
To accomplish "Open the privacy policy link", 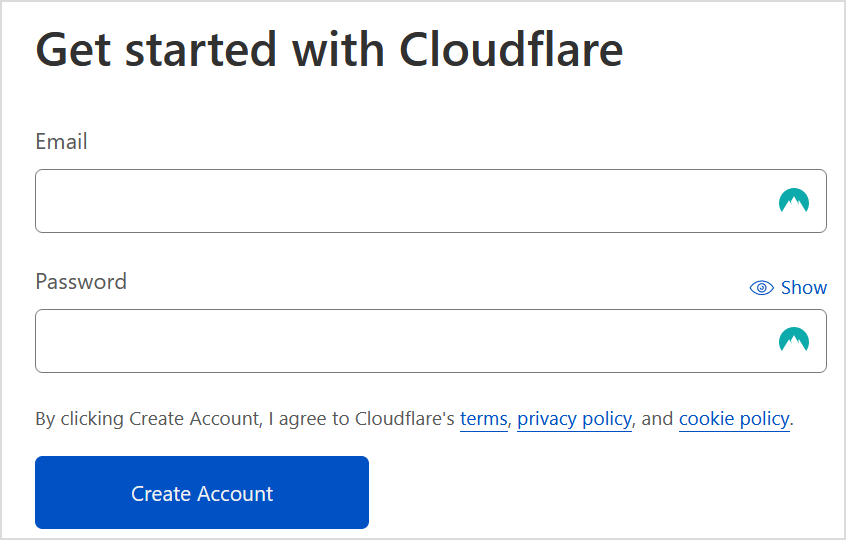I will click(574, 419).
